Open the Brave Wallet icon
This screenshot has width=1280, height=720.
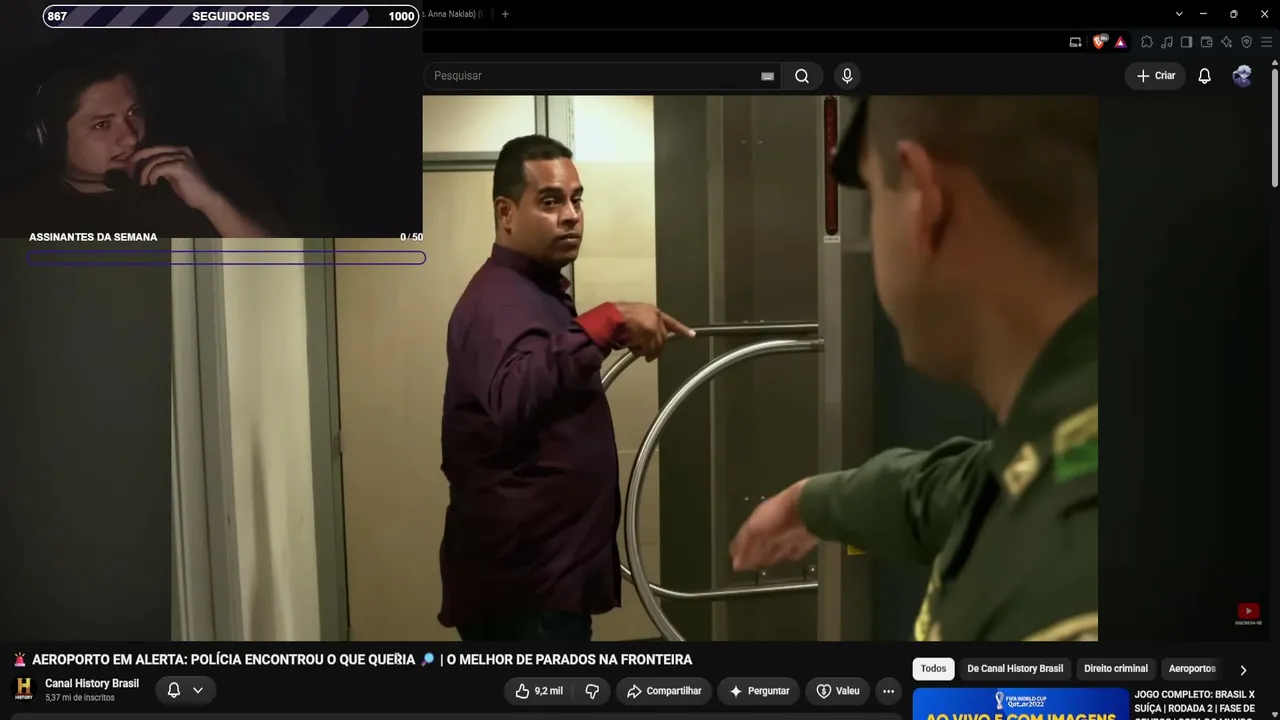tap(1206, 42)
